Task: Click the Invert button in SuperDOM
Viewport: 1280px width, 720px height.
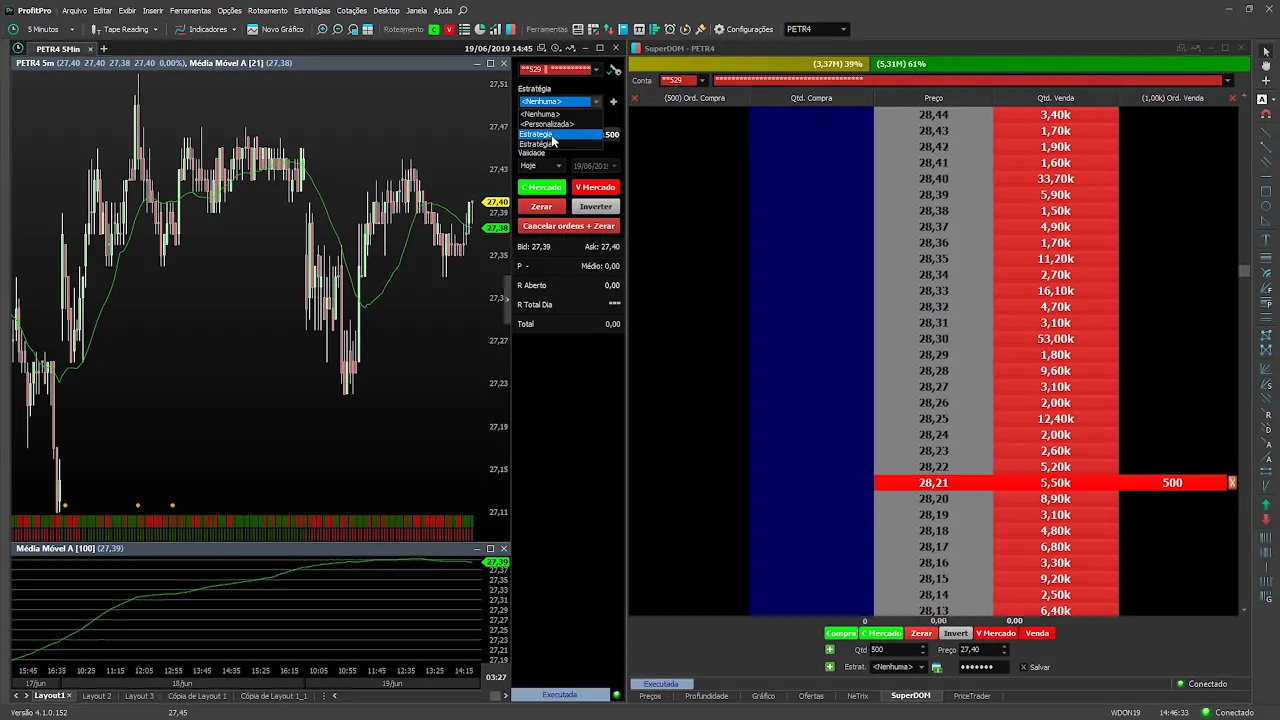Action: click(x=956, y=633)
